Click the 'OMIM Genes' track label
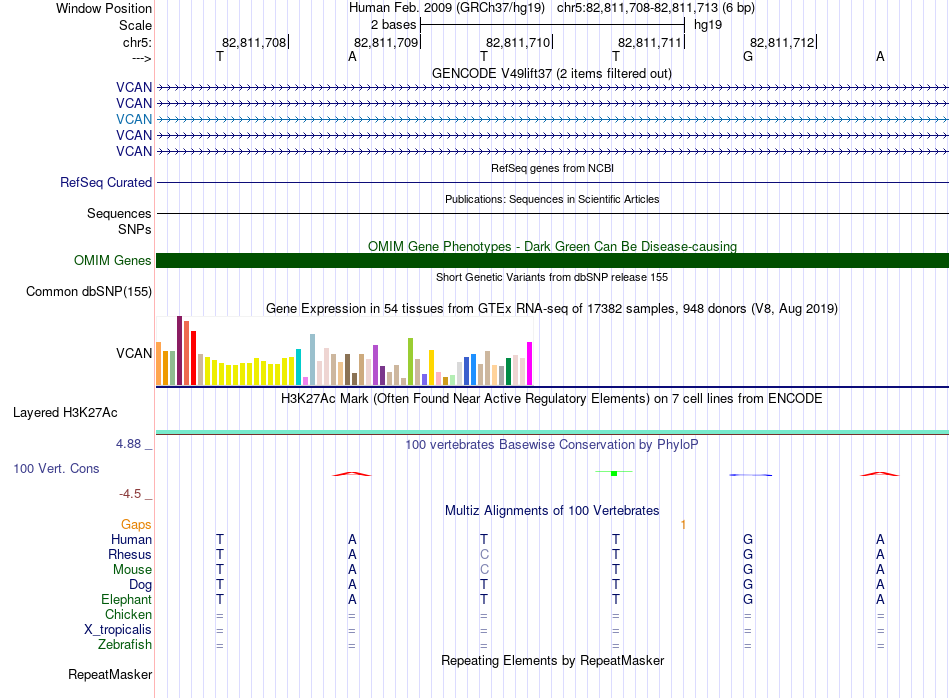Screen dimensions: 950x698 tap(112, 261)
